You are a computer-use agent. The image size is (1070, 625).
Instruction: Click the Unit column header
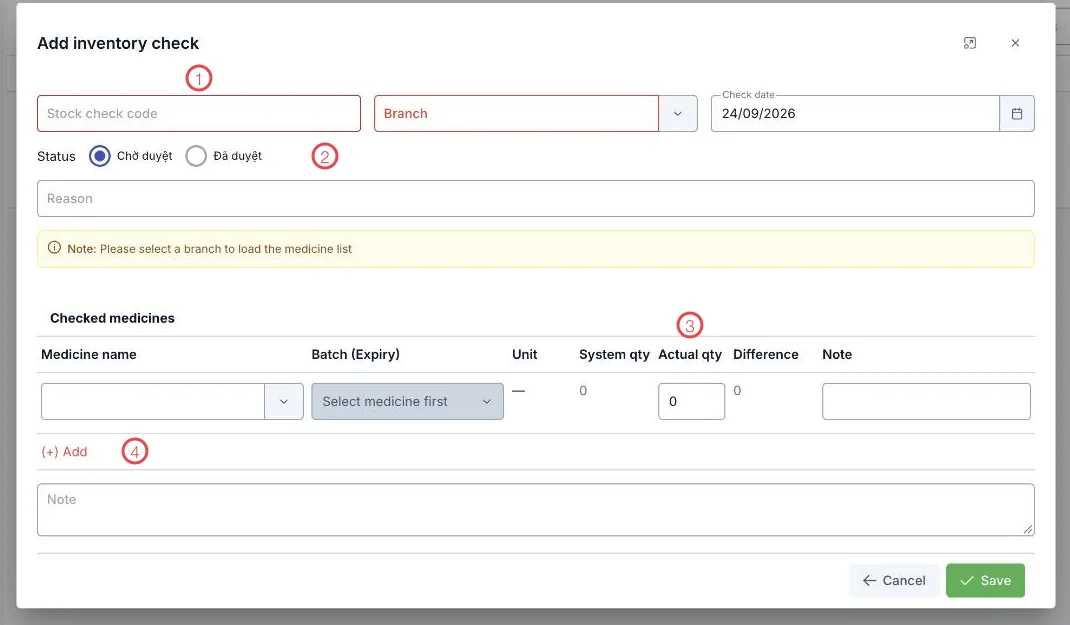525,354
